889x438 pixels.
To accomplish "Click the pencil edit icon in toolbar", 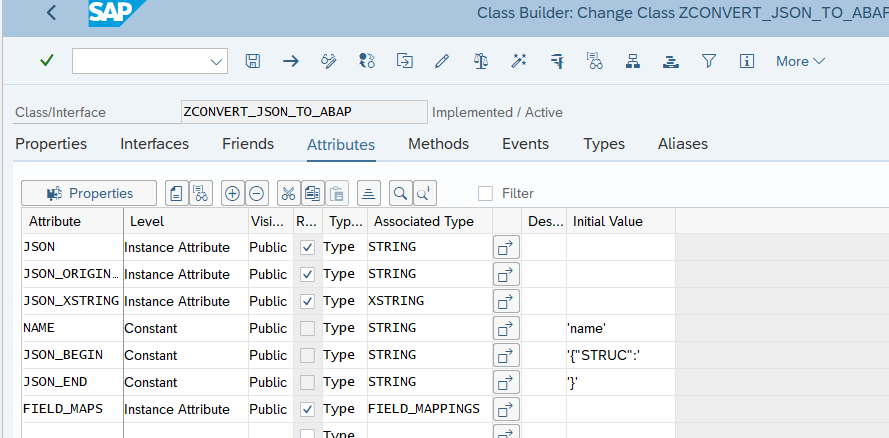I will click(x=442, y=61).
